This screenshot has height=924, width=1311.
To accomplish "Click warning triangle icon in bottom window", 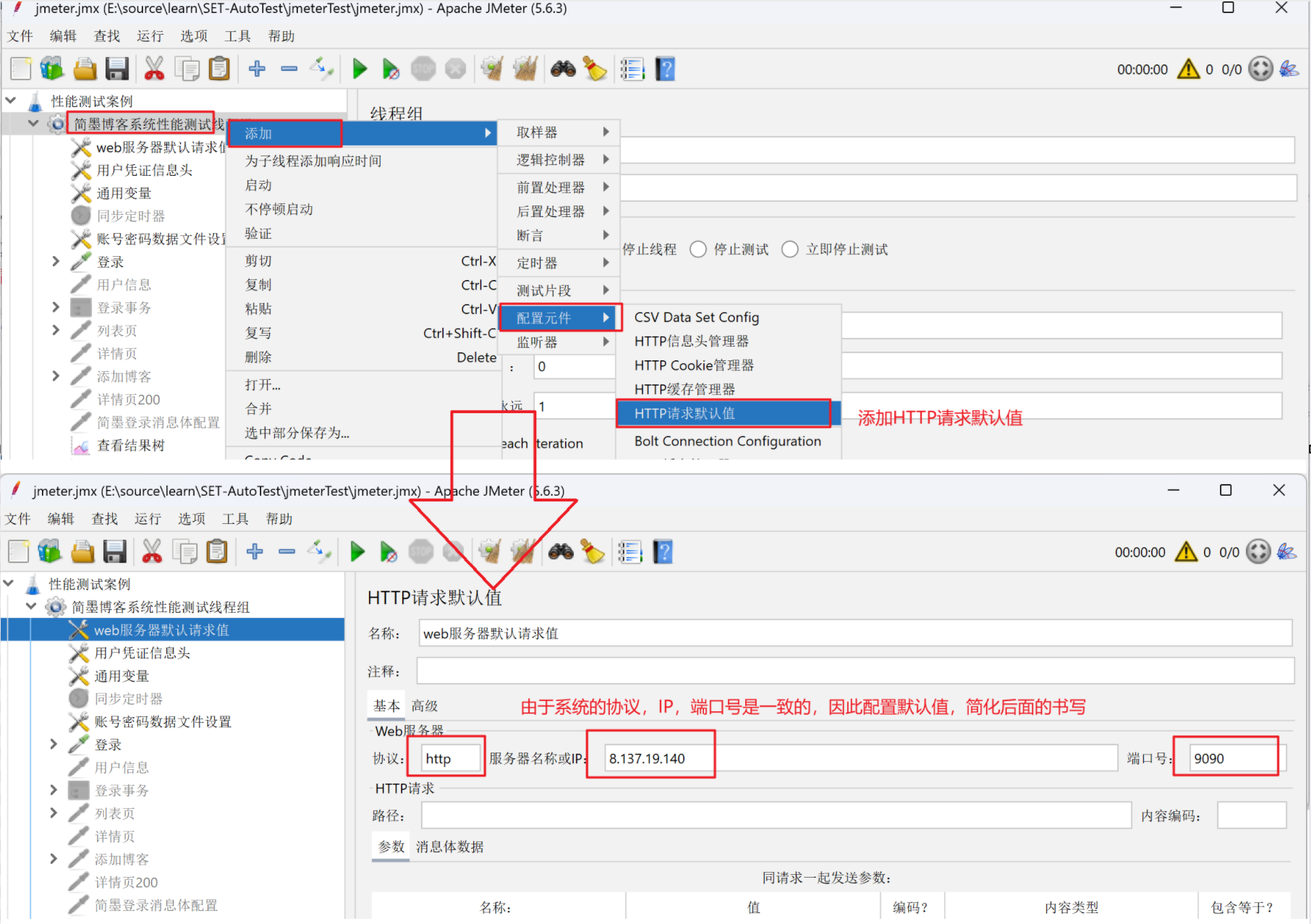I will coord(1186,551).
